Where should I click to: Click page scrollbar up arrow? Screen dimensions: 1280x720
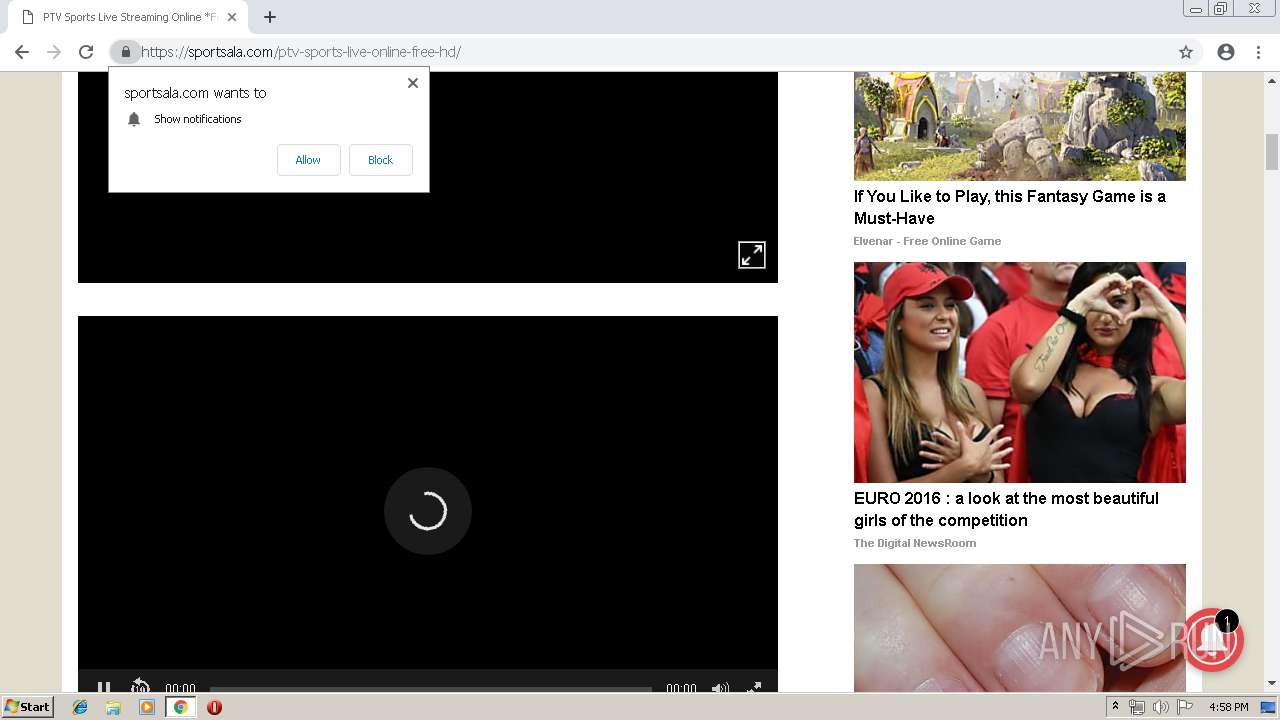coord(1272,80)
